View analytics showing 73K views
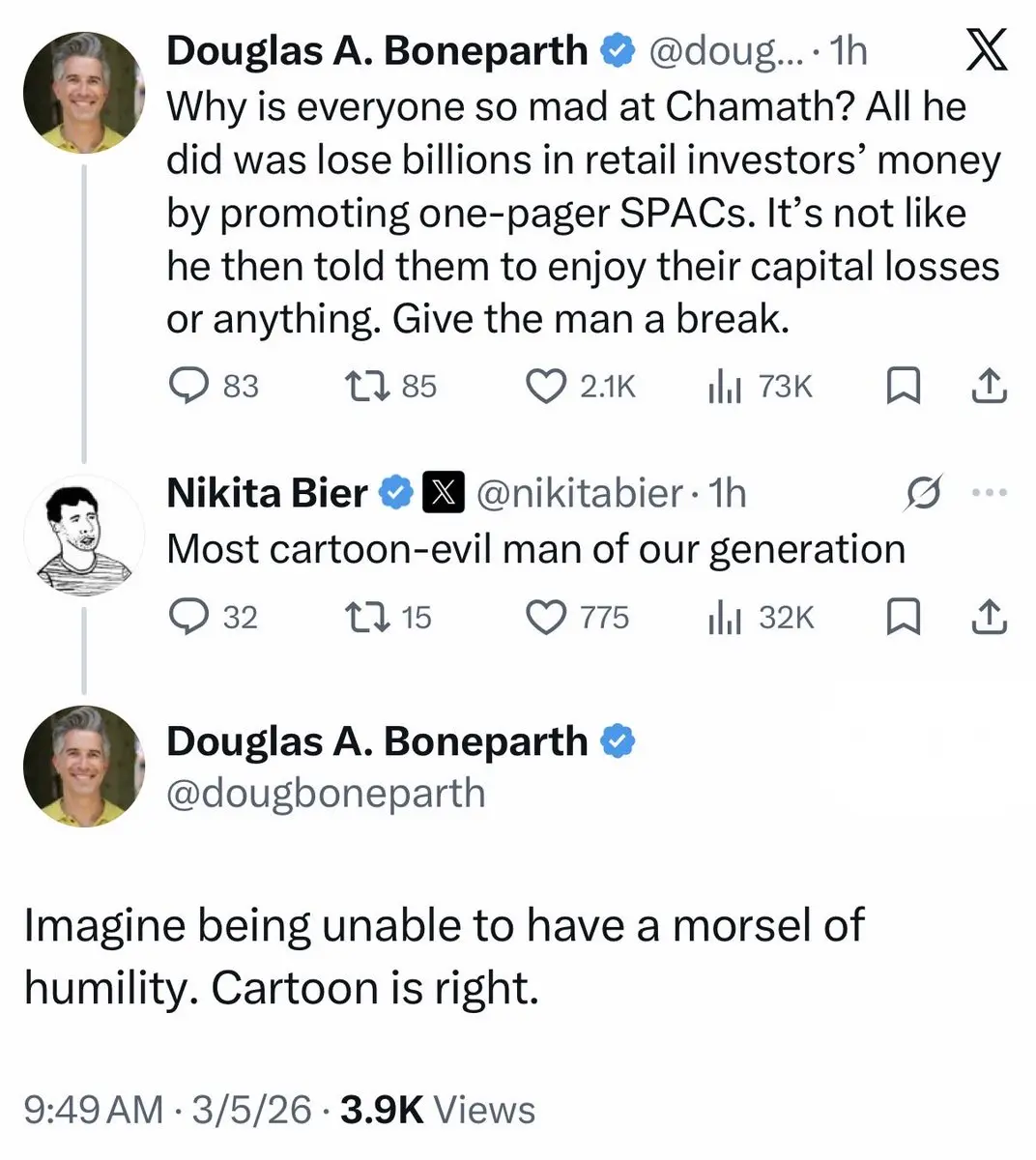 coord(725,387)
